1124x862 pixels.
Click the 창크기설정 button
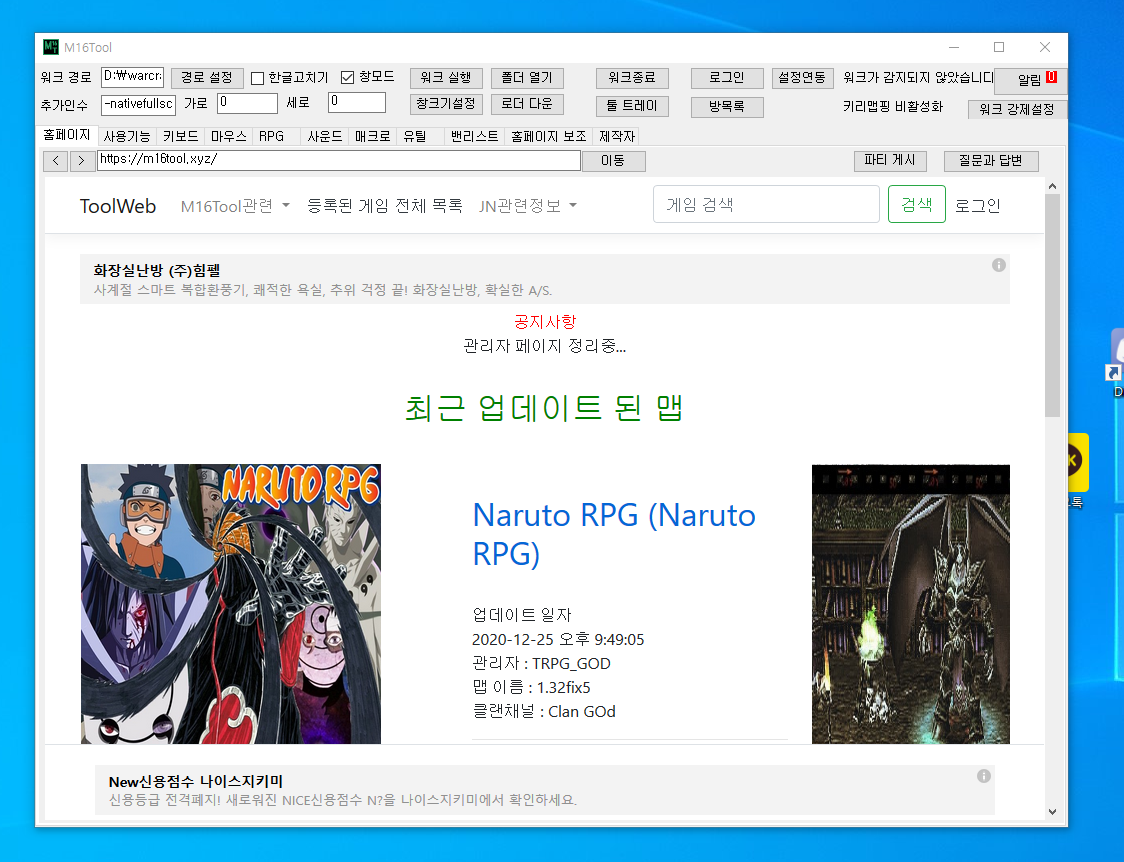tap(446, 104)
